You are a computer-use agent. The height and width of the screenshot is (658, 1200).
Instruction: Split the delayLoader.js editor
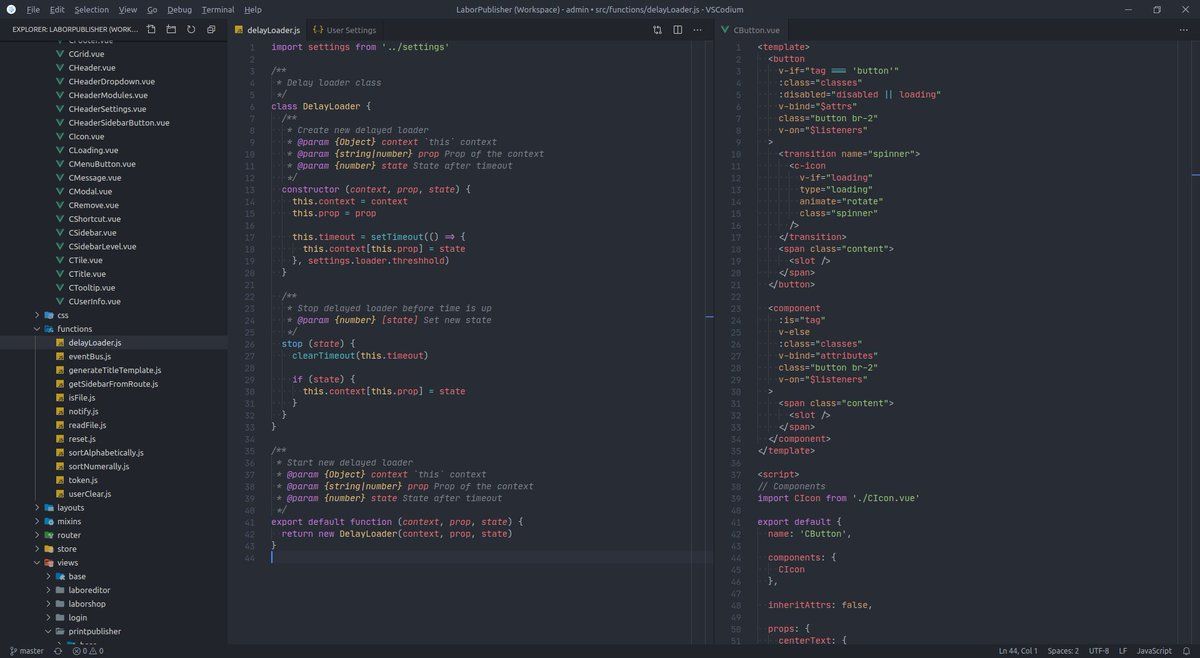(x=677, y=30)
